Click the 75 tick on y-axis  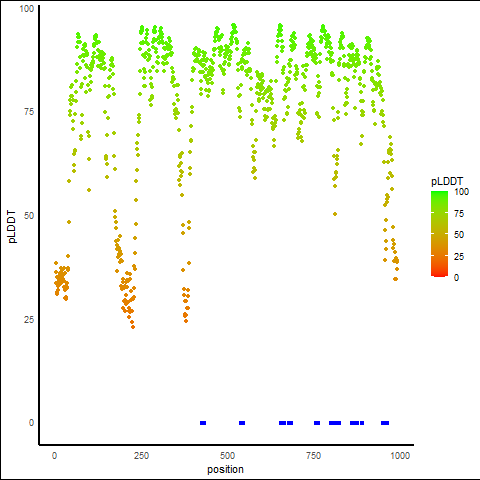[x=29, y=112]
